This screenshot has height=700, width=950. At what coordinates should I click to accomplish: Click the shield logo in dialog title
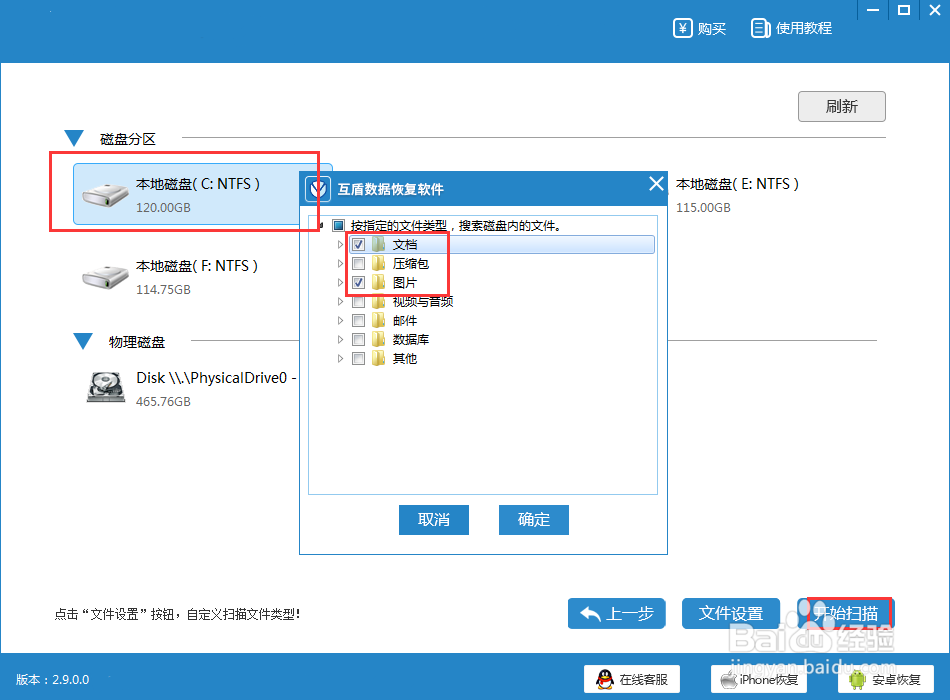(x=318, y=189)
